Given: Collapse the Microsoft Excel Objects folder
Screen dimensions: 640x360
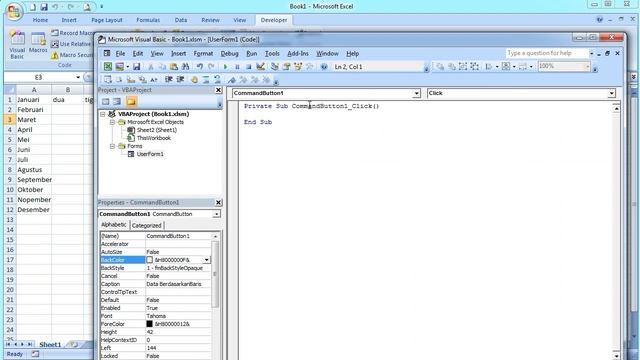Looking at the screenshot, I should click(112, 122).
